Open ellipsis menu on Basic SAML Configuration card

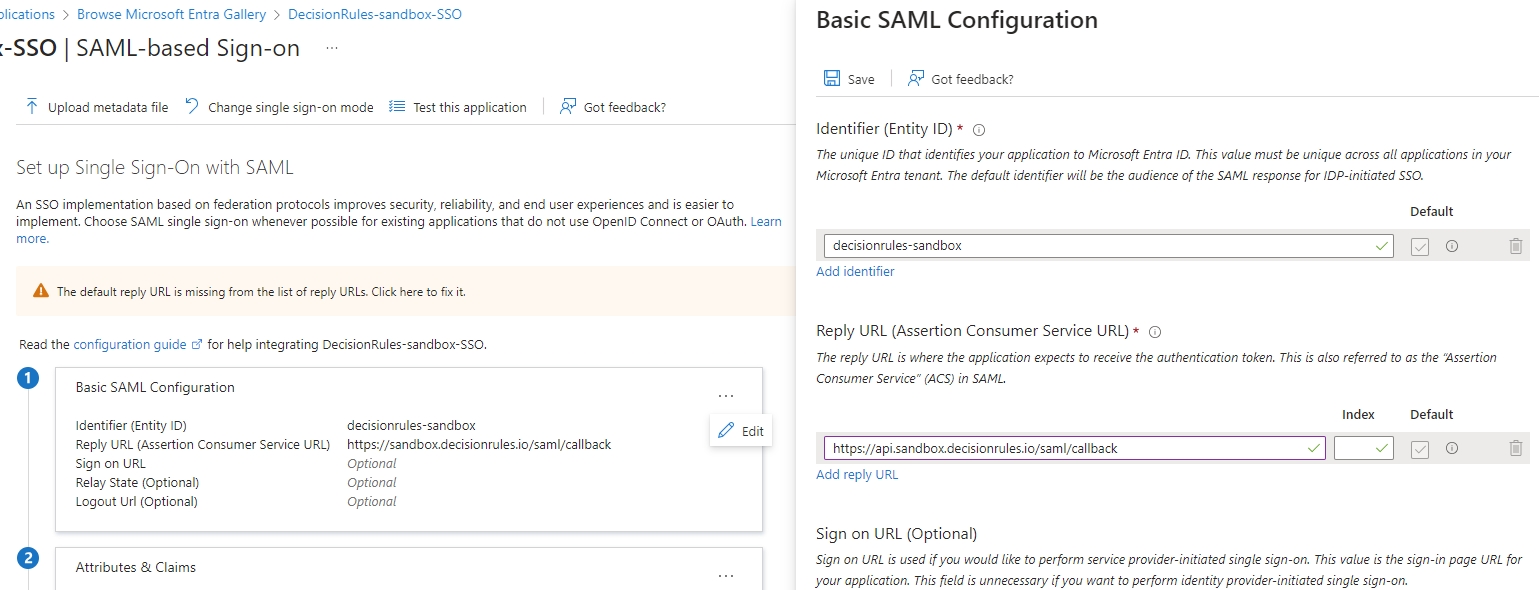coord(726,396)
